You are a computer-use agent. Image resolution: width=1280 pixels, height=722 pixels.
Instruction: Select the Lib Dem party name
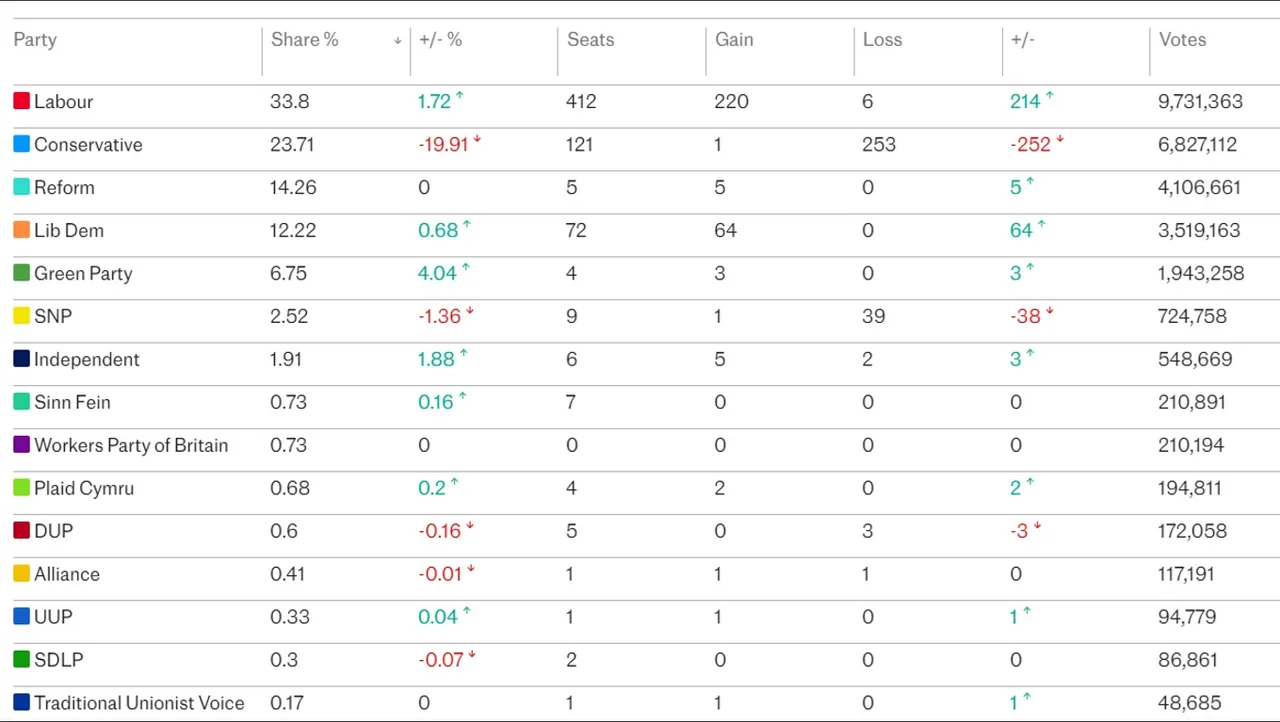[x=69, y=231]
